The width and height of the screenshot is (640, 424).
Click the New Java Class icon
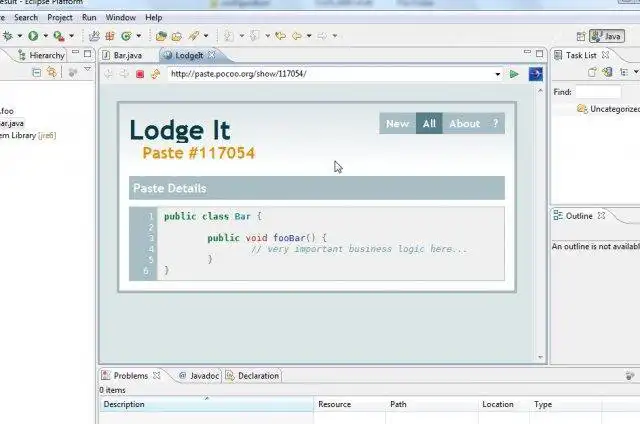coord(126,36)
